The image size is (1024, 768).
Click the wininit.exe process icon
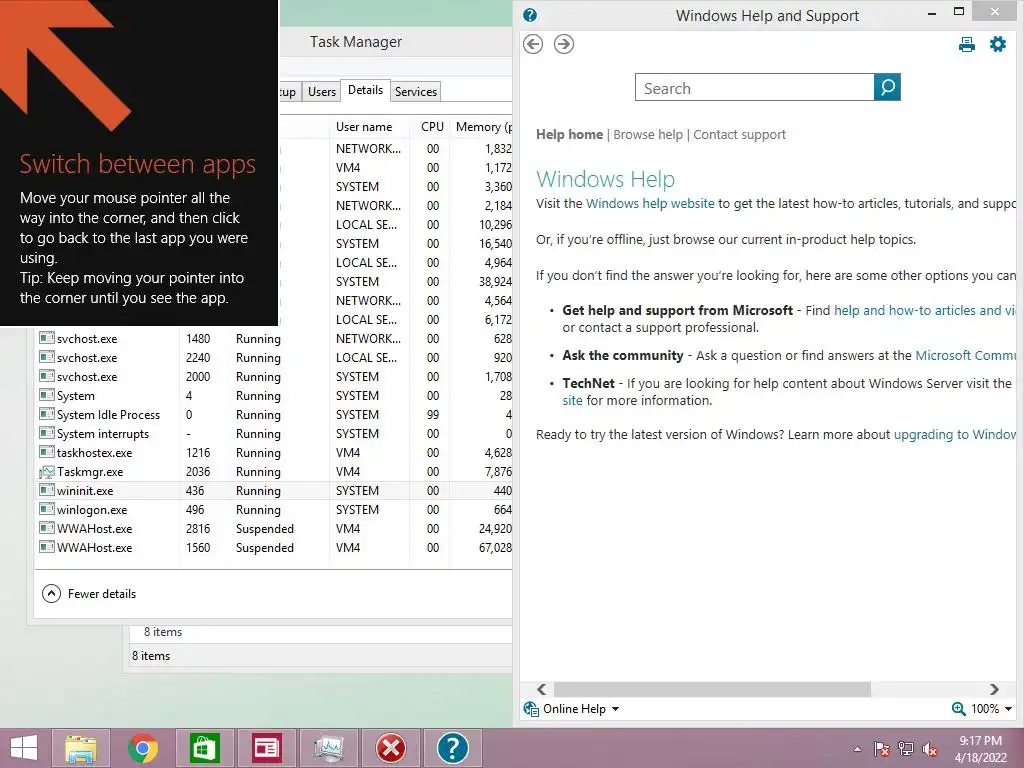click(x=46, y=490)
